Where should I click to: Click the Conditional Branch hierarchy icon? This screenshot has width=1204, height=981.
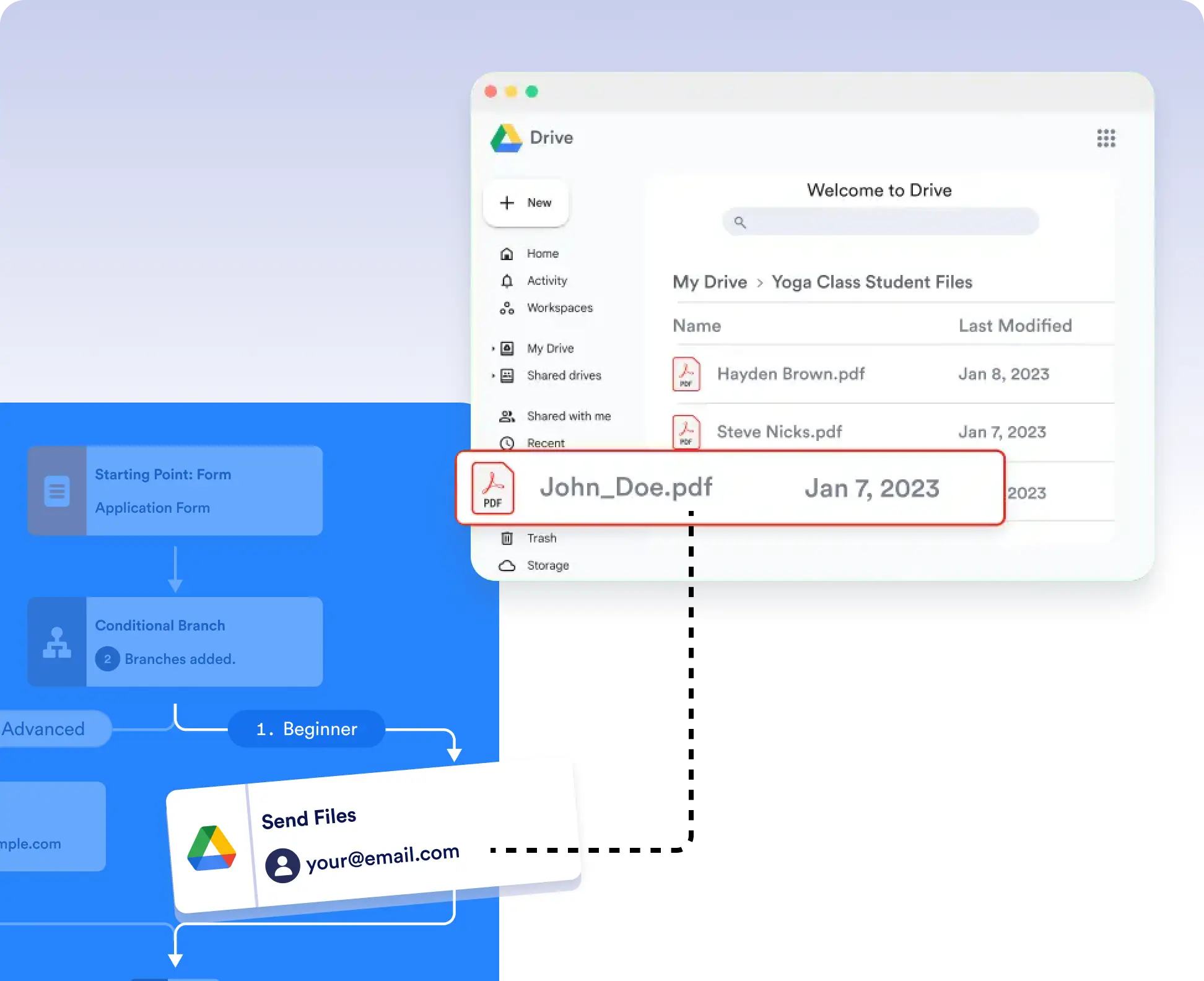[x=57, y=642]
